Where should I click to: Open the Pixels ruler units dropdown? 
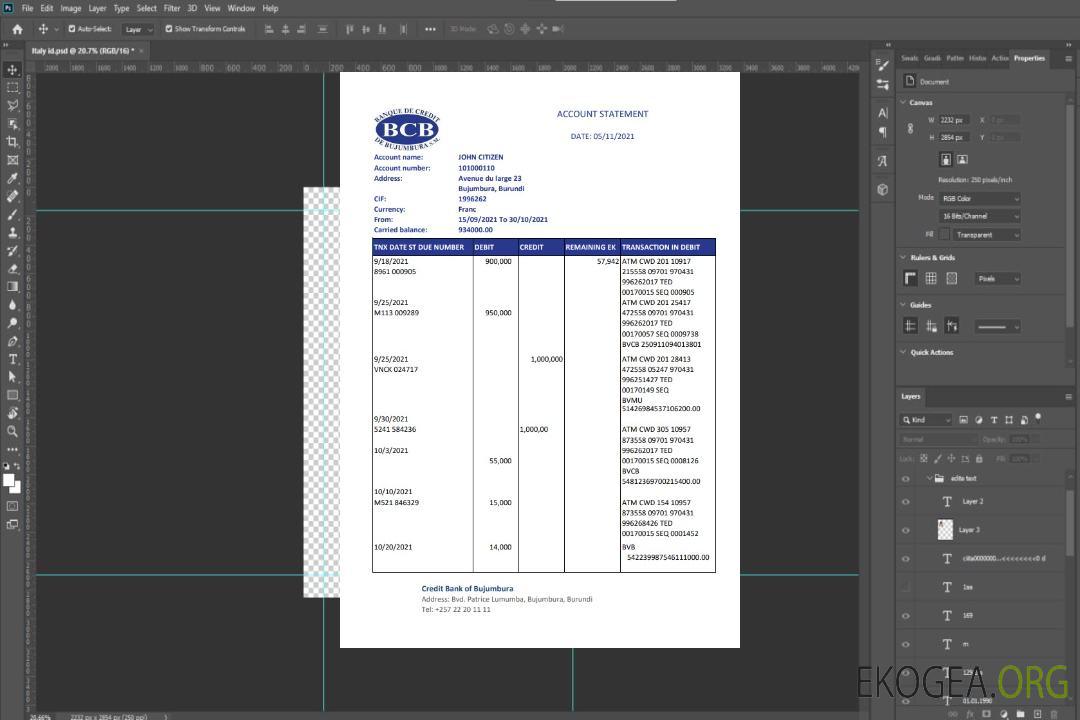coord(998,279)
